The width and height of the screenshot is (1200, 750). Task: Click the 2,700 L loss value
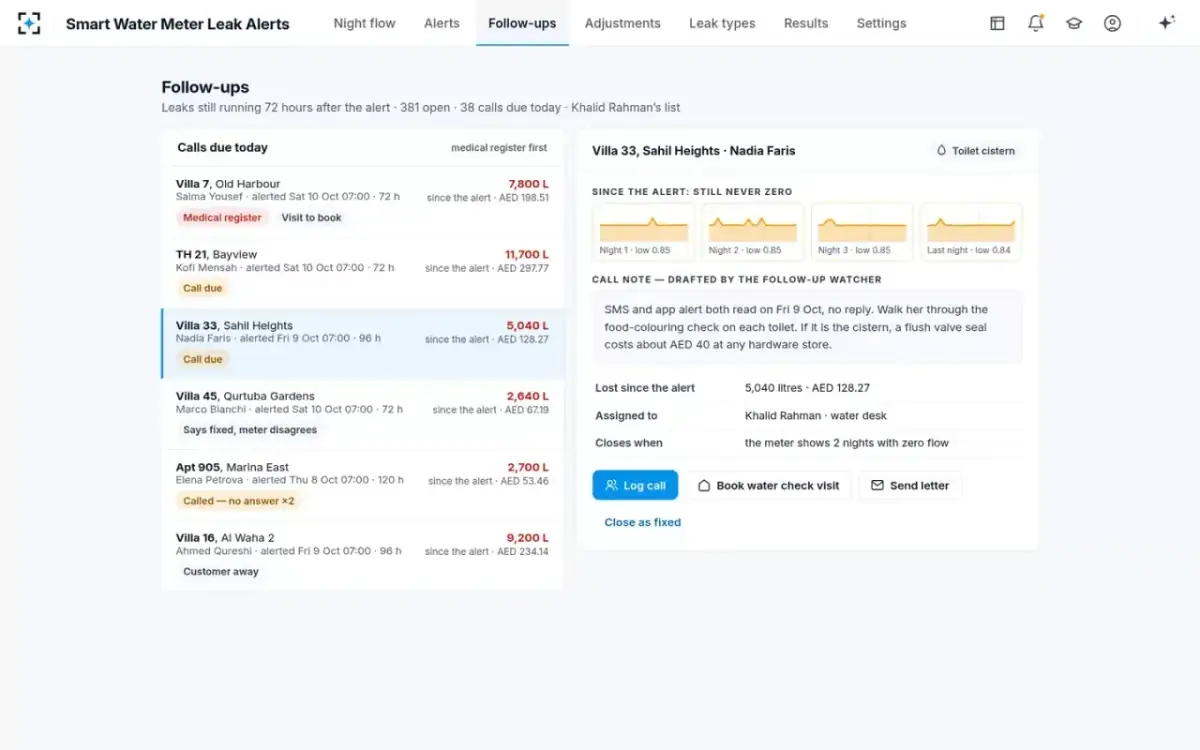[x=528, y=467]
